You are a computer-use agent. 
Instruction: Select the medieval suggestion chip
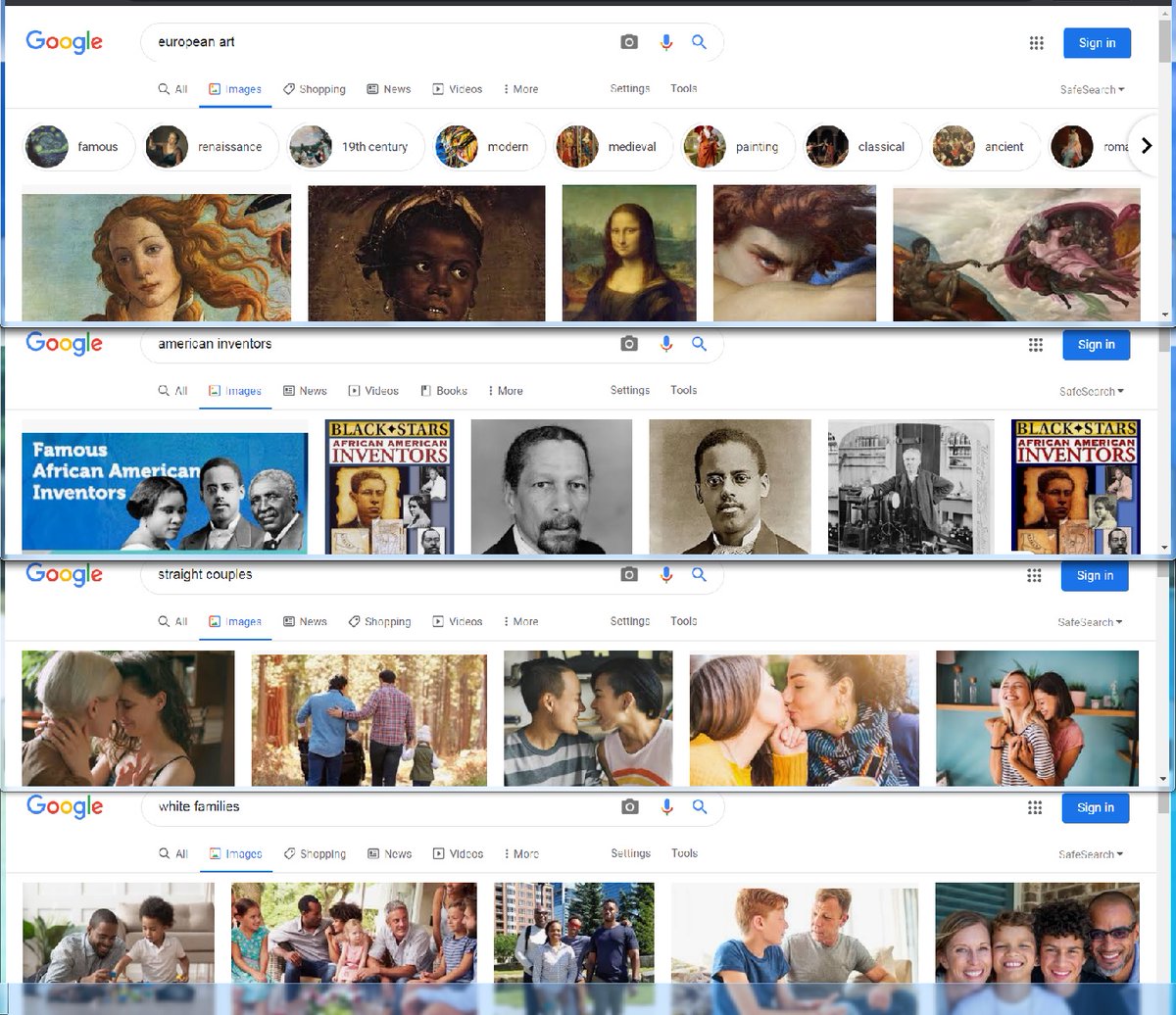pos(612,147)
